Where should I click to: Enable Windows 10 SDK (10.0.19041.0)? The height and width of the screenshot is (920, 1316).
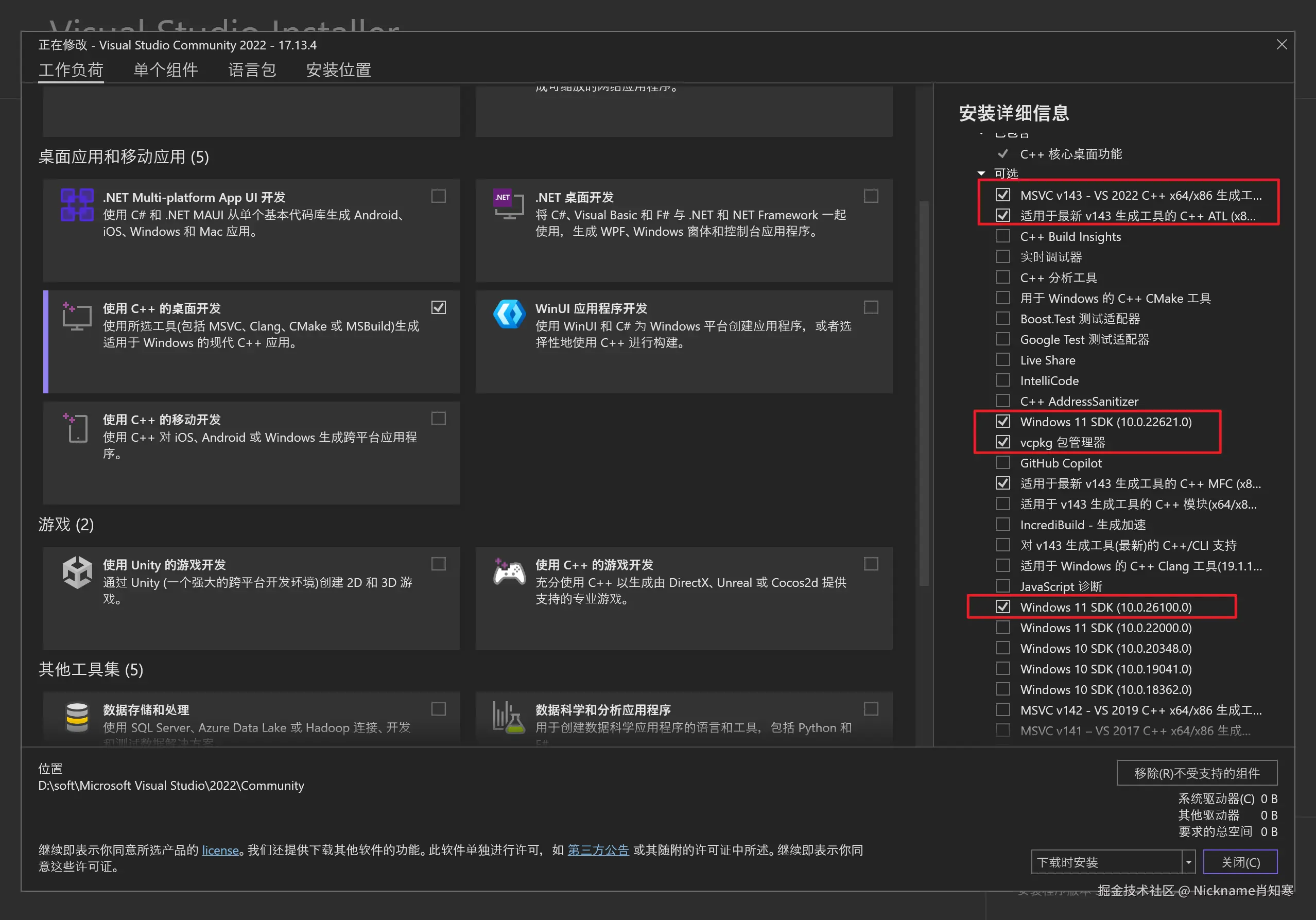coord(1002,668)
